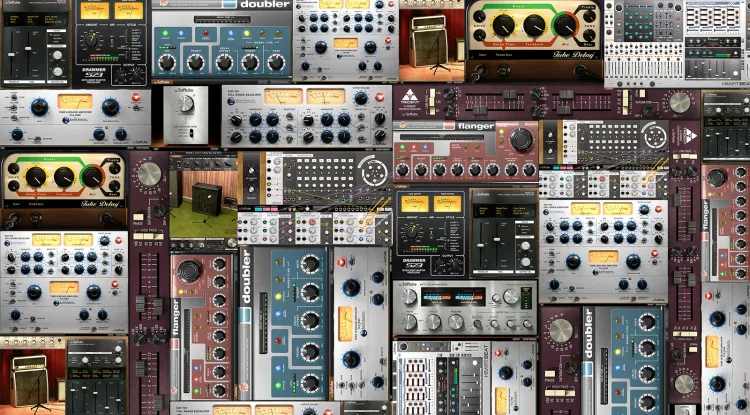This screenshot has height=415, width=750.
Task: Toggle red power lamp on standalone EQF-100 equalizer
Action: (380, 98)
